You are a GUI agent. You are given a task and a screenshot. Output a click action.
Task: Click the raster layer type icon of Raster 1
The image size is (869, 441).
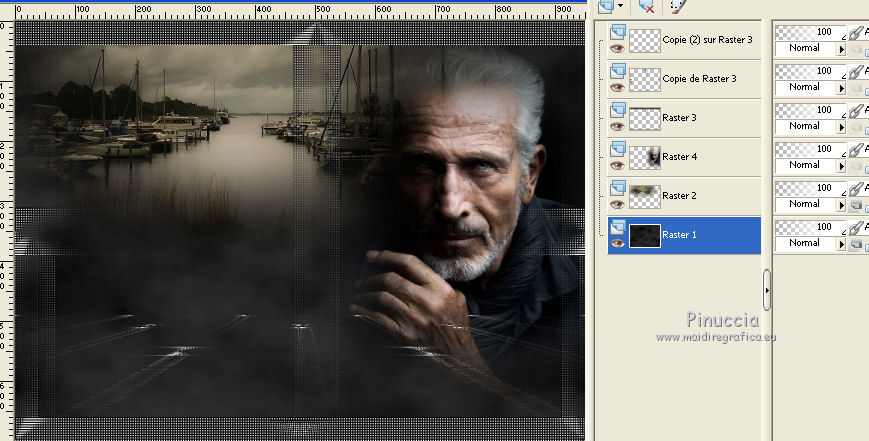(617, 227)
